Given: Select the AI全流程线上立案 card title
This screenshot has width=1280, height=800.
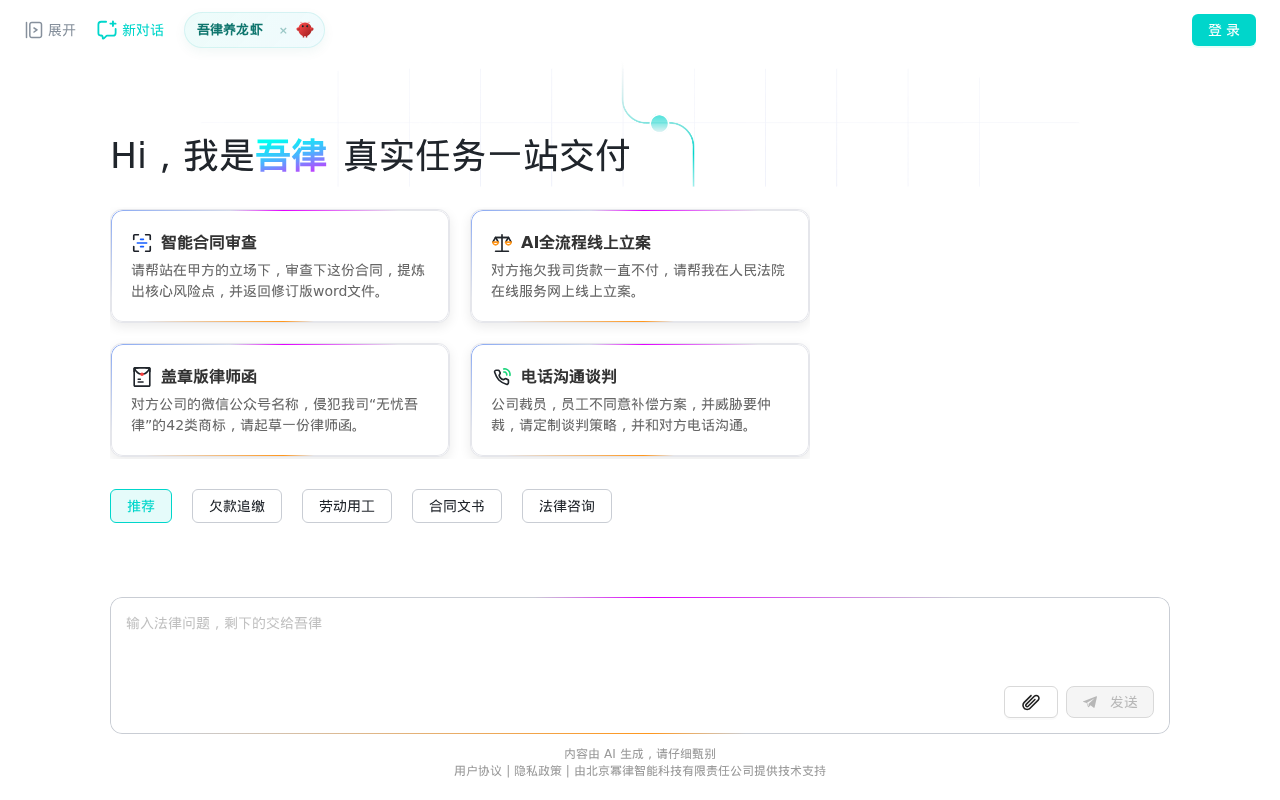Looking at the screenshot, I should tap(586, 243).
